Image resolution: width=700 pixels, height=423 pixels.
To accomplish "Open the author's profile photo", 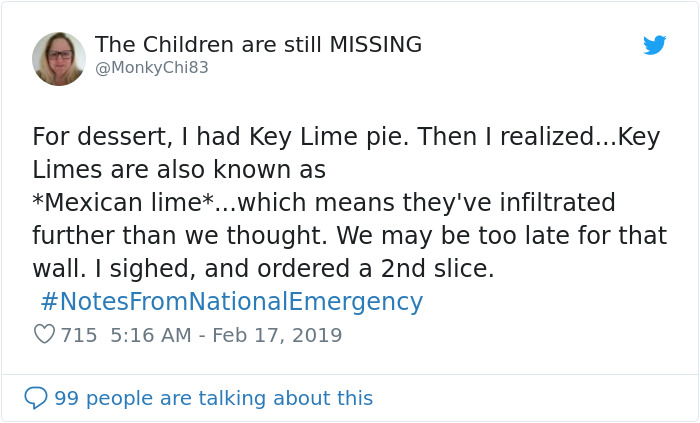I will click(x=59, y=58).
